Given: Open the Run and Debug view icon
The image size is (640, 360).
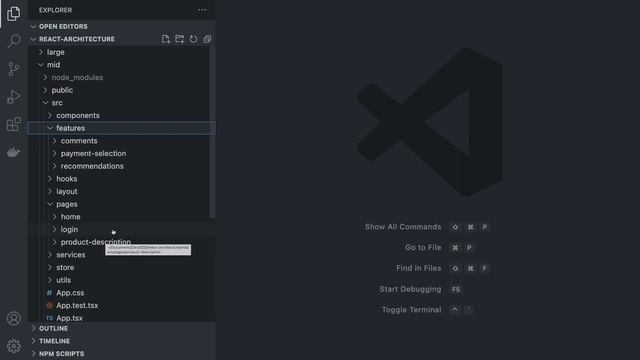Looking at the screenshot, I should (x=13, y=97).
